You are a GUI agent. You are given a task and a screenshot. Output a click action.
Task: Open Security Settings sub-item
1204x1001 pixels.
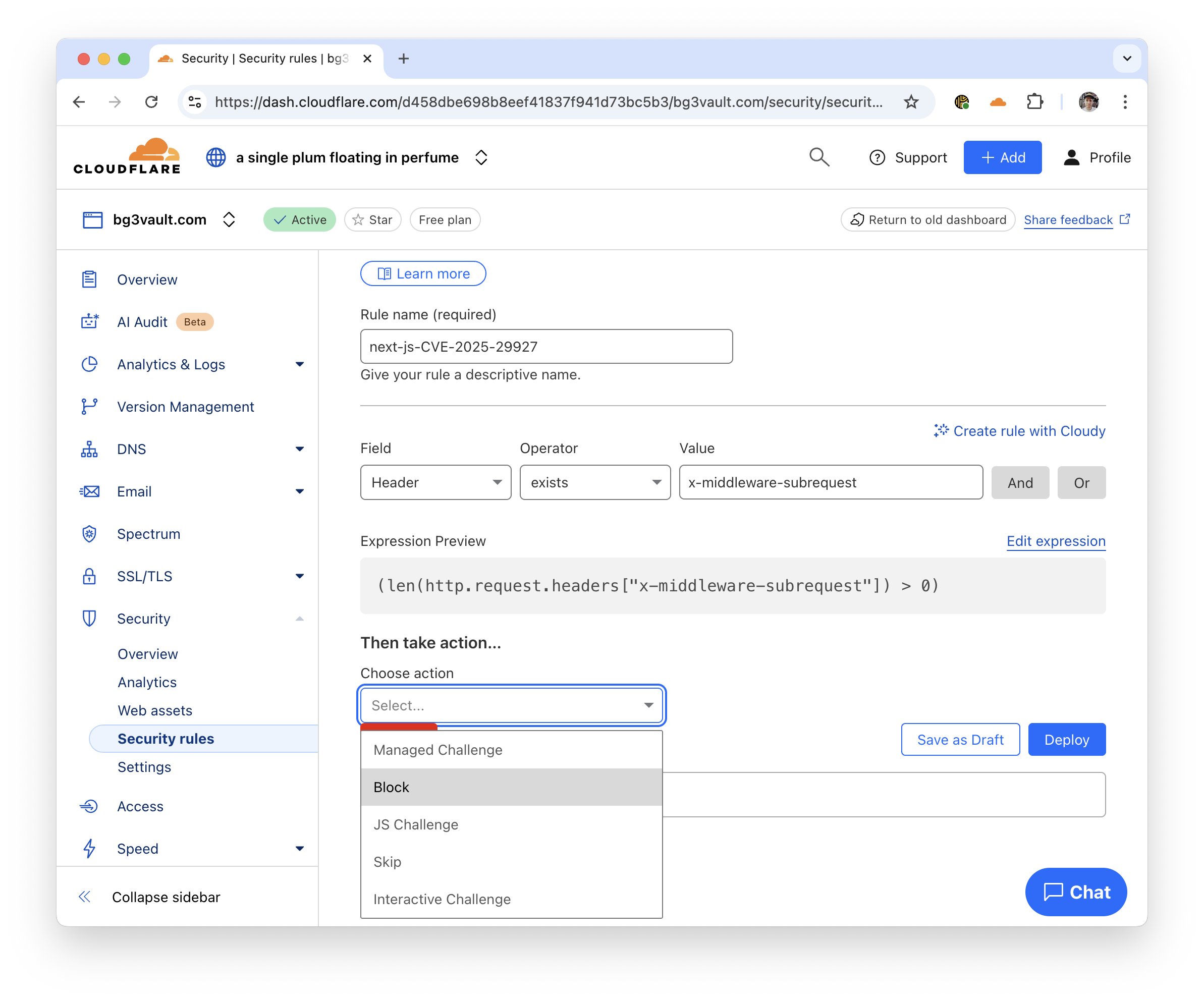(144, 766)
